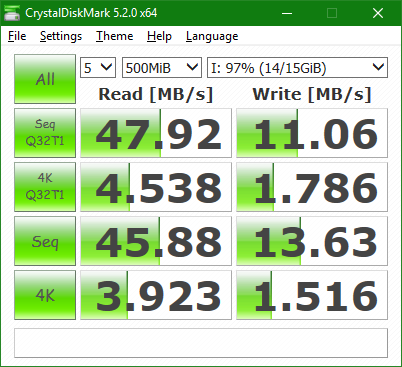Image resolution: width=402 pixels, height=367 pixels.
Task: Select the 1.786 write result
Action: (x=312, y=187)
